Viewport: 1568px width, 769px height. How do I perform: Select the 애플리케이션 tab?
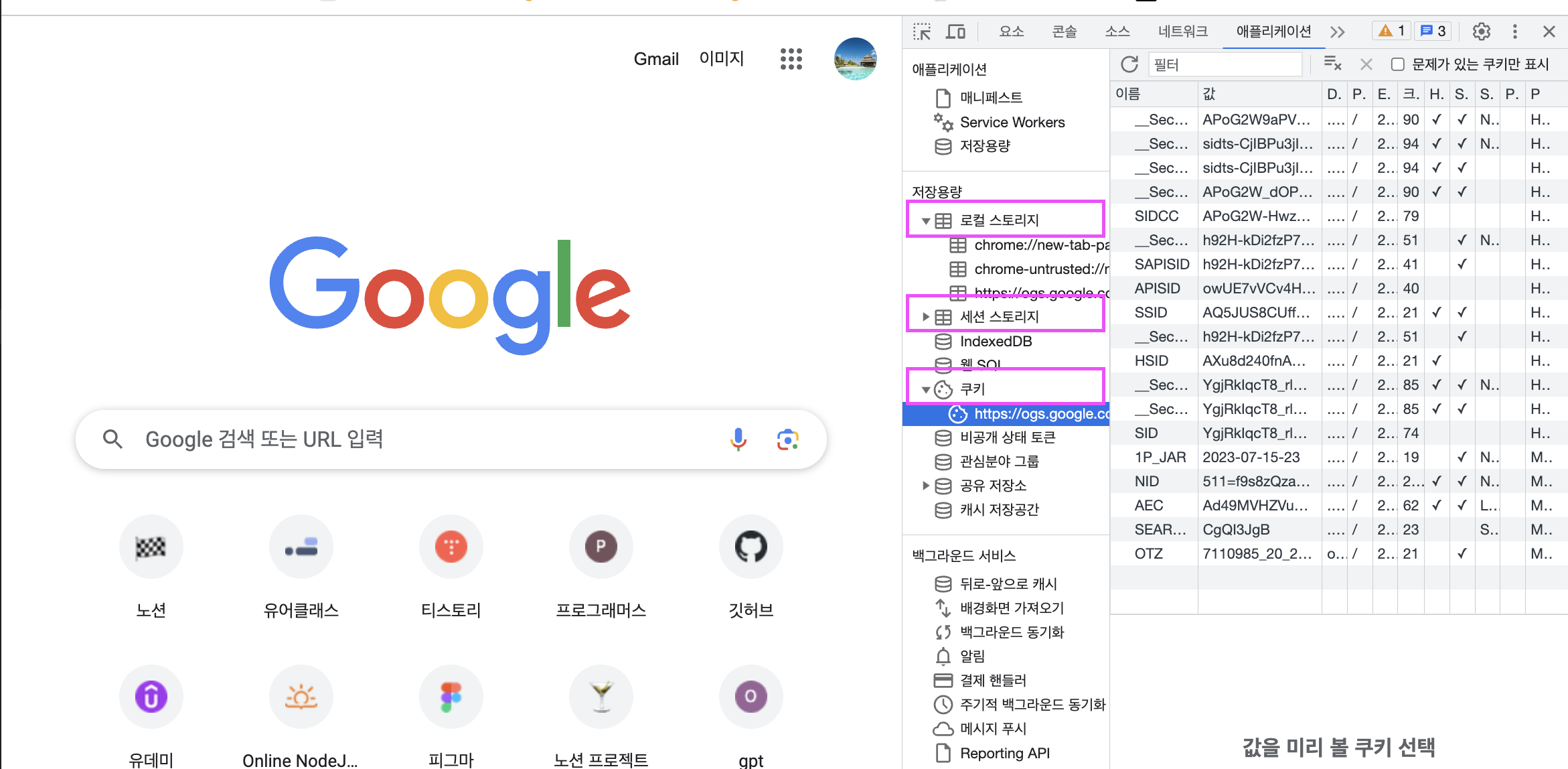point(1273,31)
